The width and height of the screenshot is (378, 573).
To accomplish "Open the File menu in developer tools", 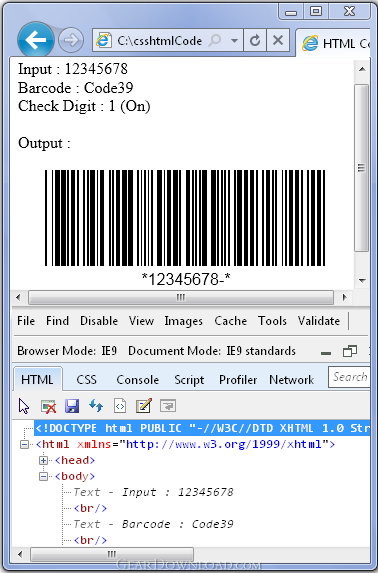I will tap(26, 321).
